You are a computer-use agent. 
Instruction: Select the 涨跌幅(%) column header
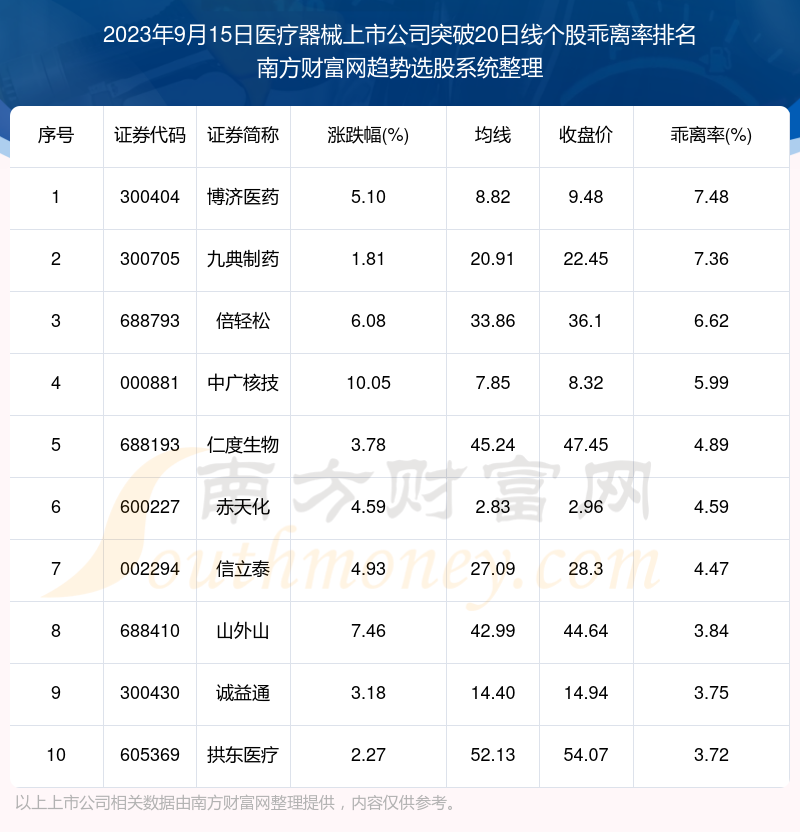(x=368, y=135)
